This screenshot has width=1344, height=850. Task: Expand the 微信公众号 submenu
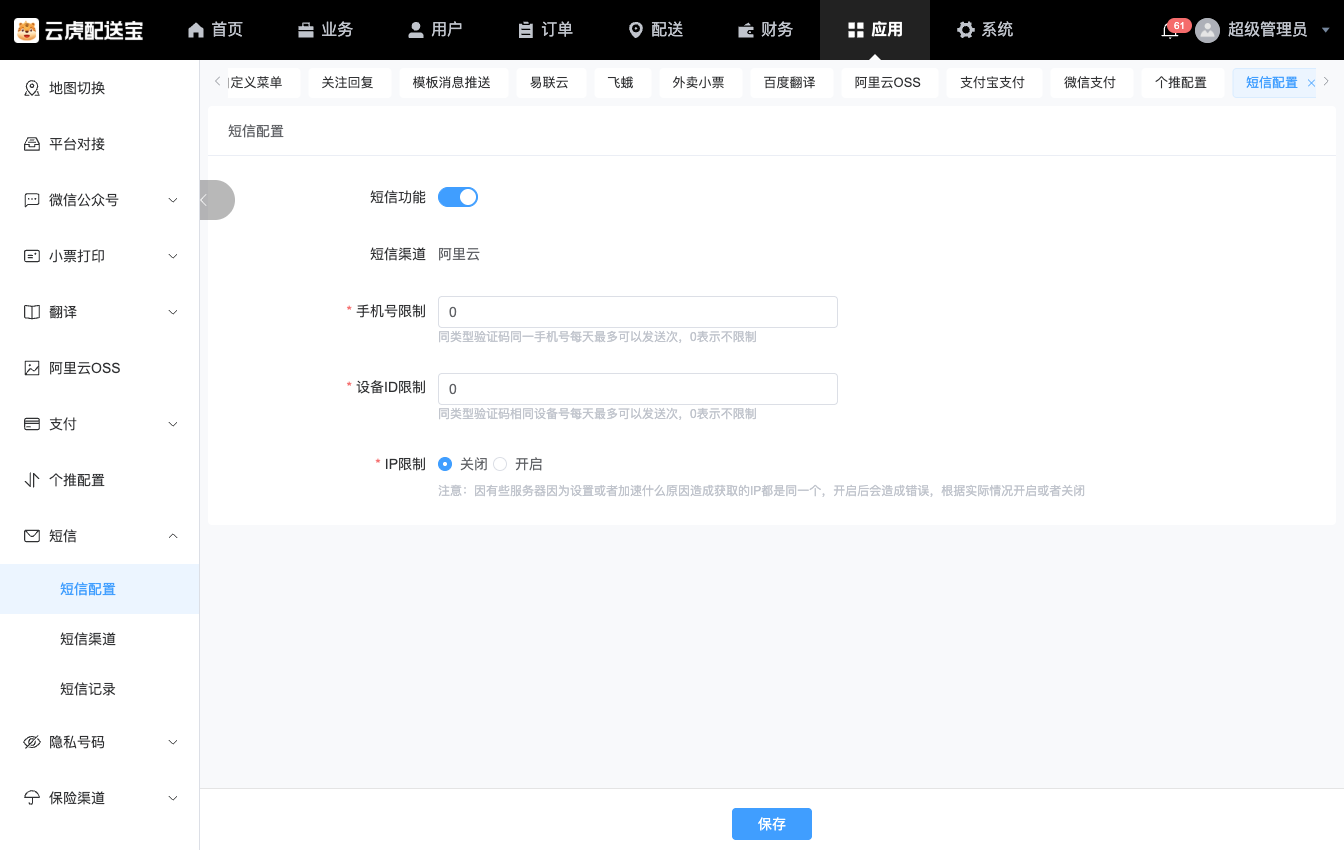pos(173,200)
